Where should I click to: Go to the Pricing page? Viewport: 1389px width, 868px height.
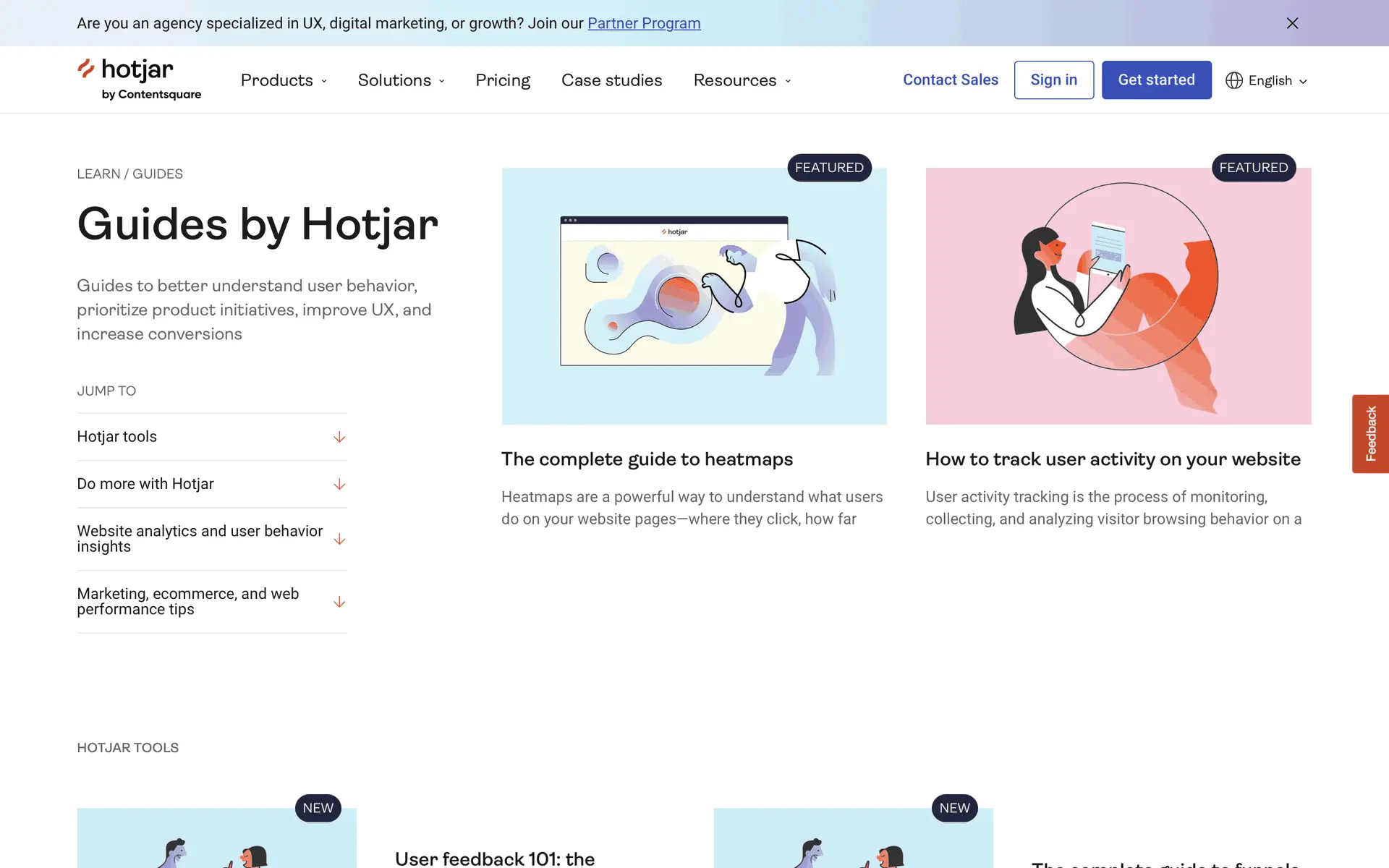(503, 80)
